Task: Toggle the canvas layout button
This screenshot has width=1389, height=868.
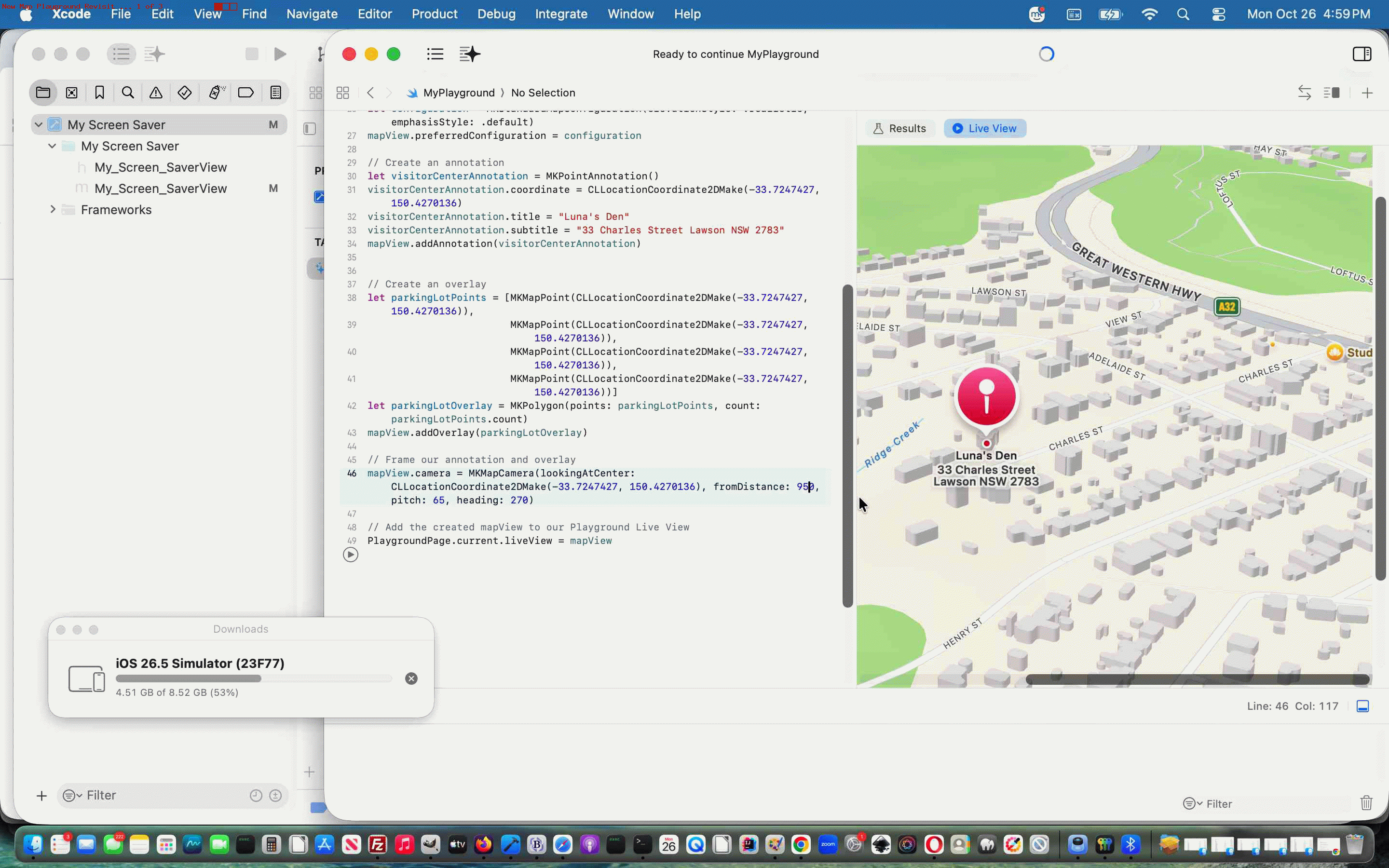Action: 1332,93
